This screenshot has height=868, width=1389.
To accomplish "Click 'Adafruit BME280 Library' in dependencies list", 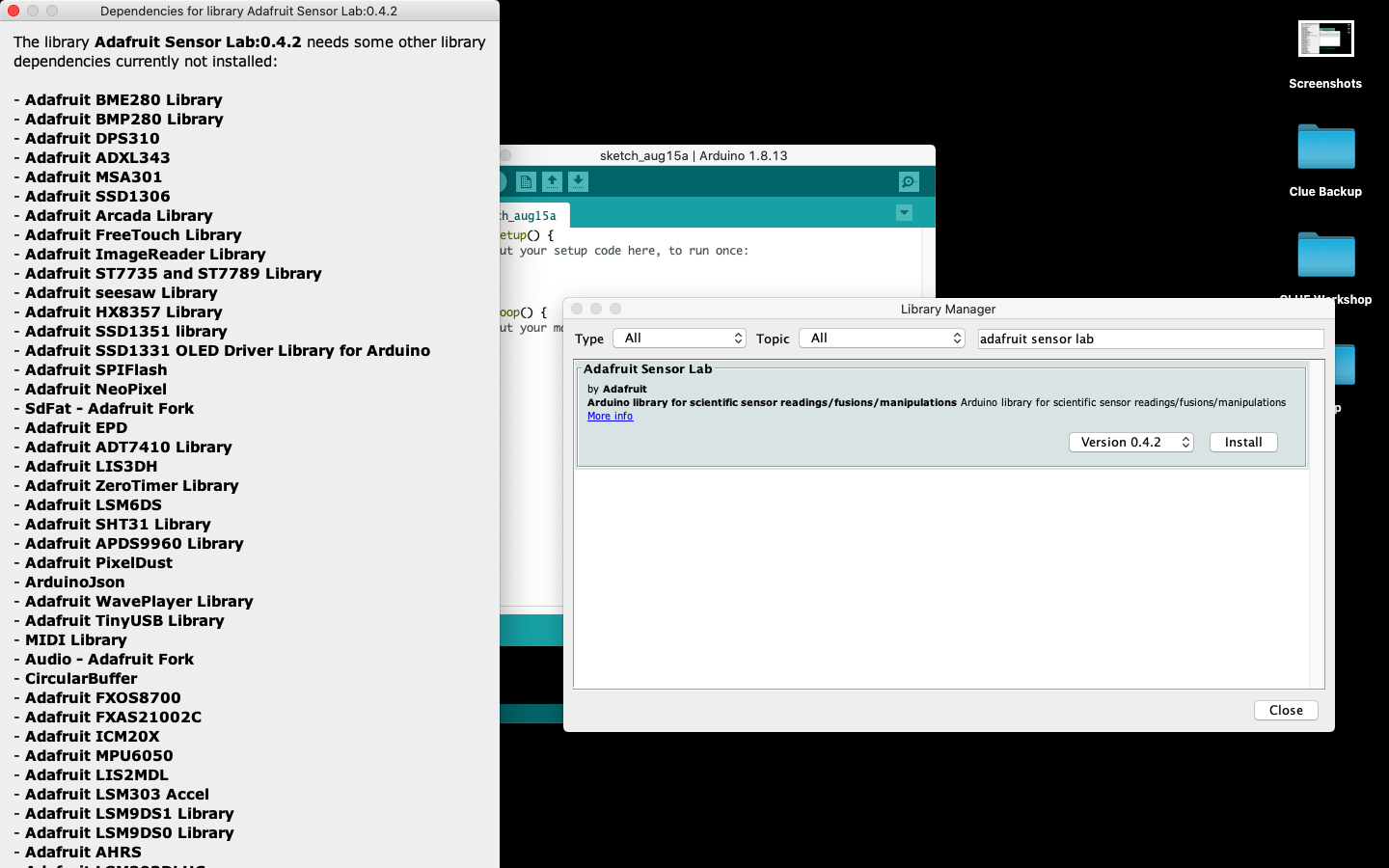I will [123, 99].
